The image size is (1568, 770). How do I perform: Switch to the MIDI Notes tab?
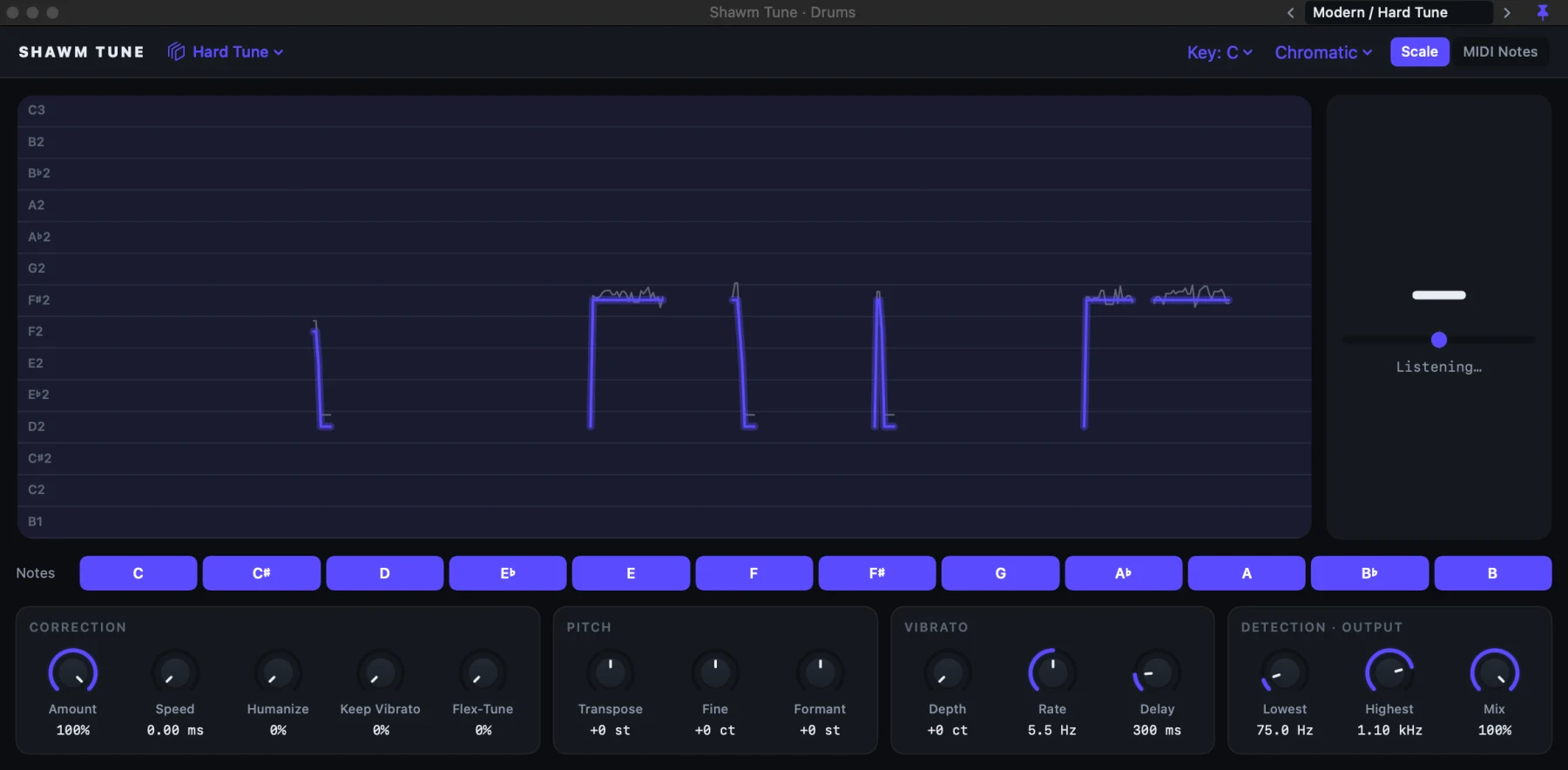pos(1500,51)
